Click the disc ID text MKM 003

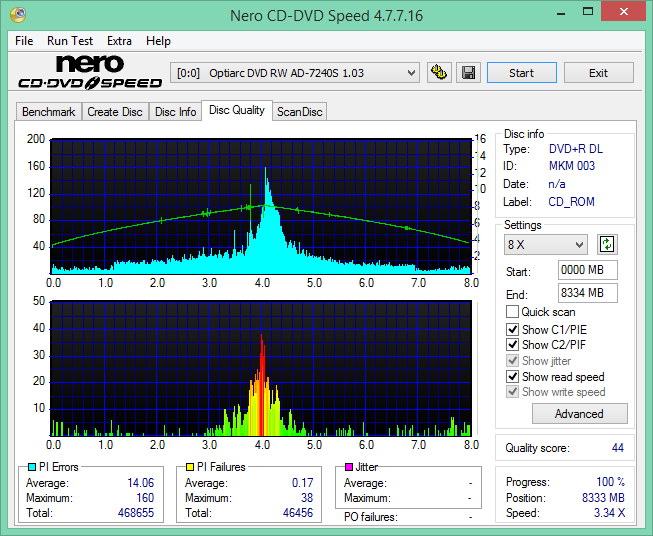[x=572, y=166]
